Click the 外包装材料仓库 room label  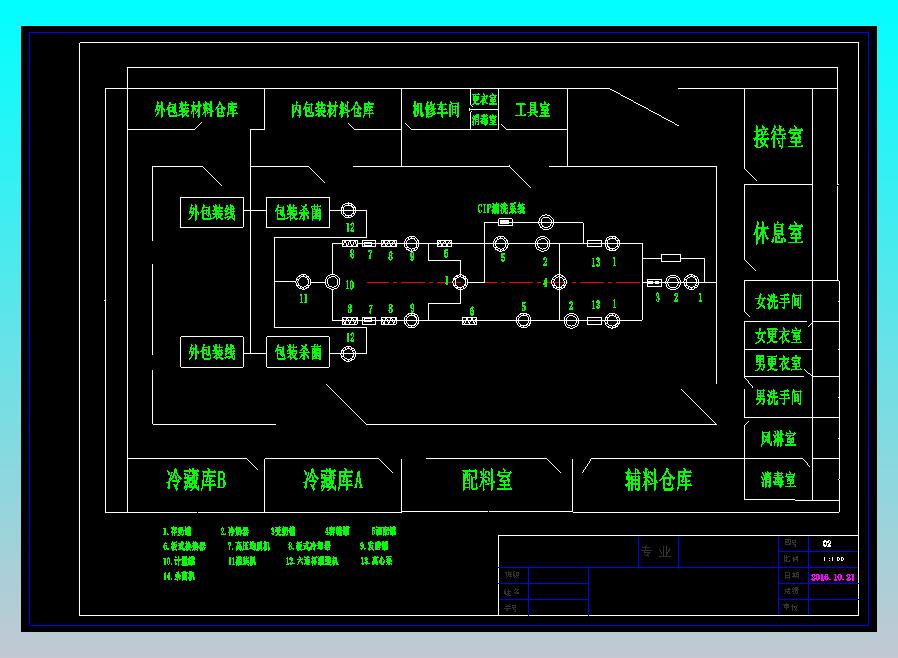[x=196, y=109]
